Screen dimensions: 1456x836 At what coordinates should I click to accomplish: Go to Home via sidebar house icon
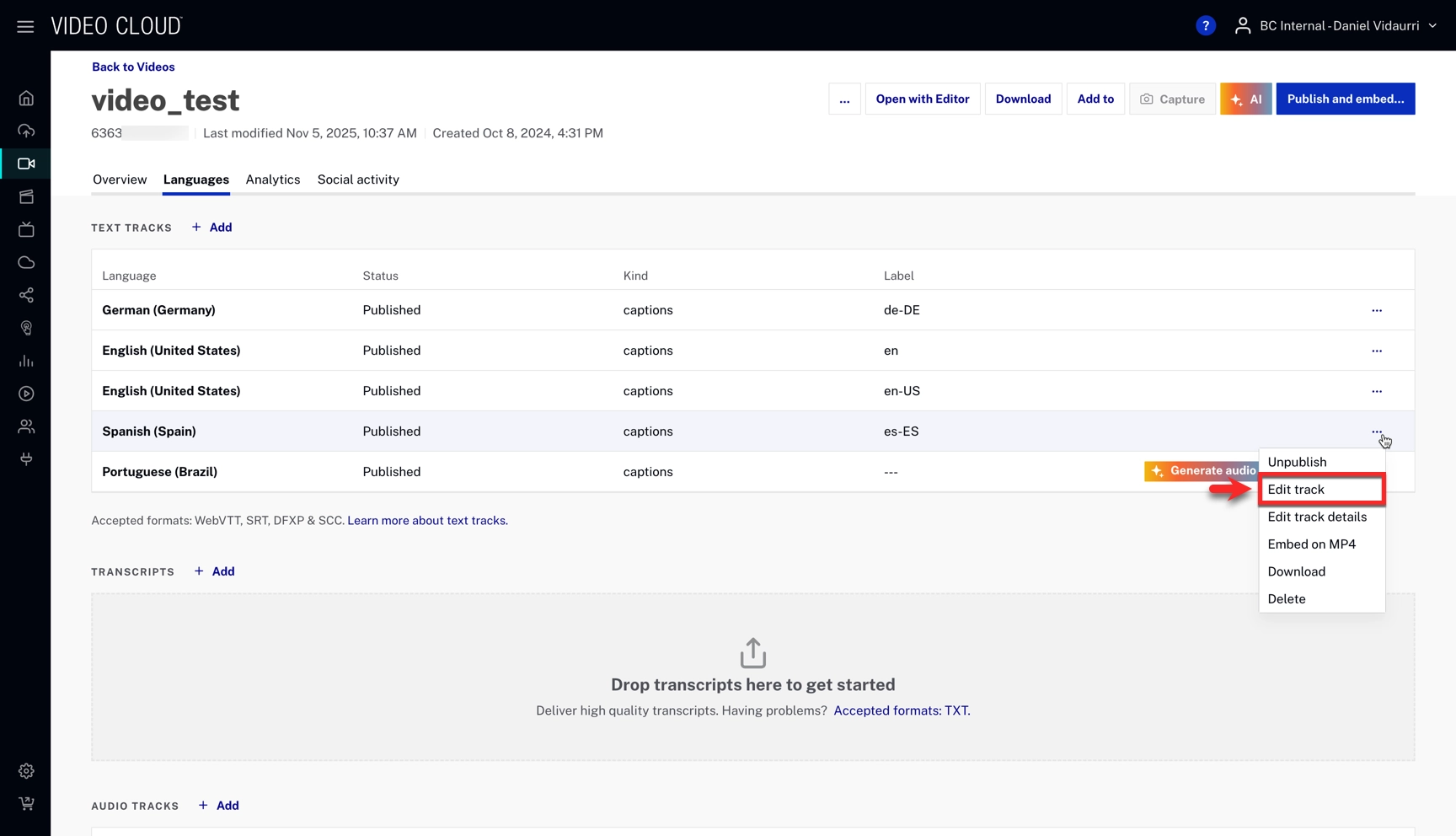pyautogui.click(x=26, y=99)
